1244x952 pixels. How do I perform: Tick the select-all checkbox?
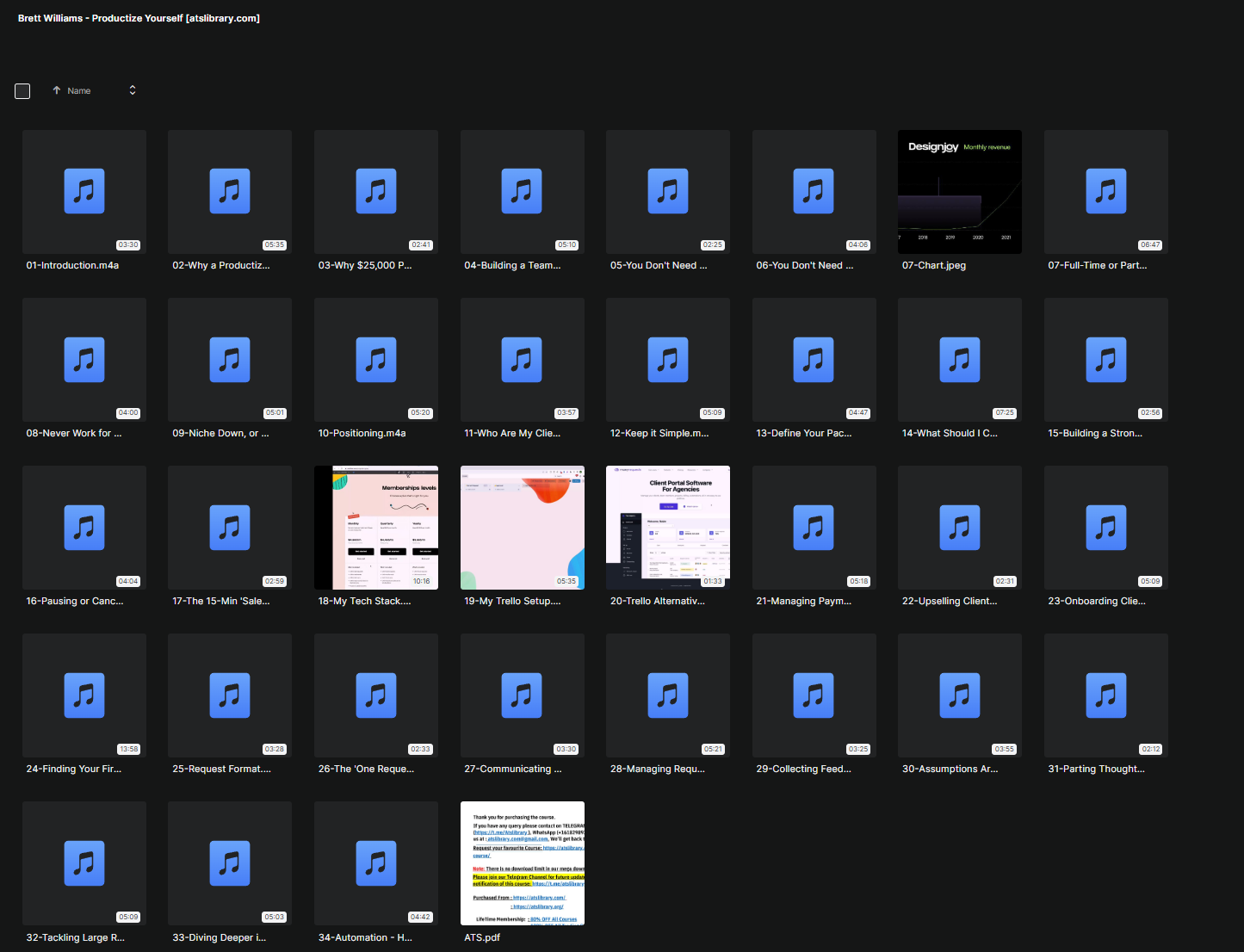tap(22, 91)
